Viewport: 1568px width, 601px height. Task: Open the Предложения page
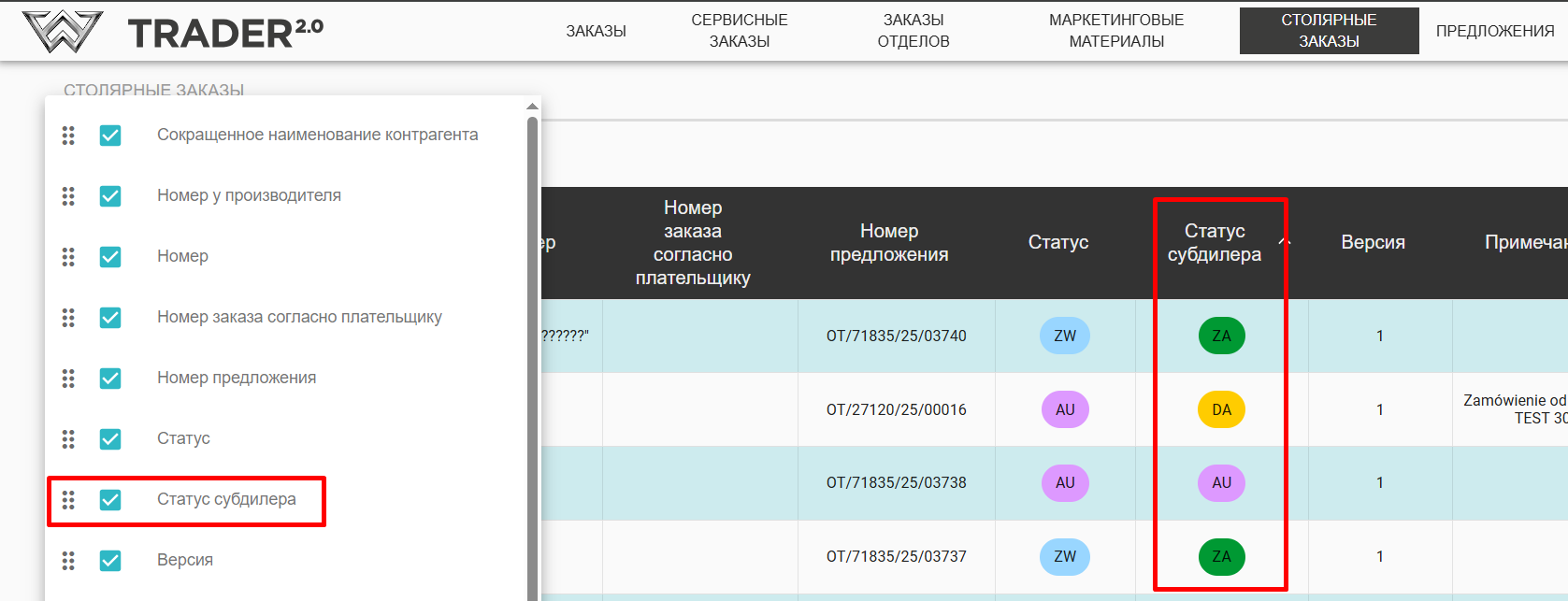click(x=1494, y=31)
